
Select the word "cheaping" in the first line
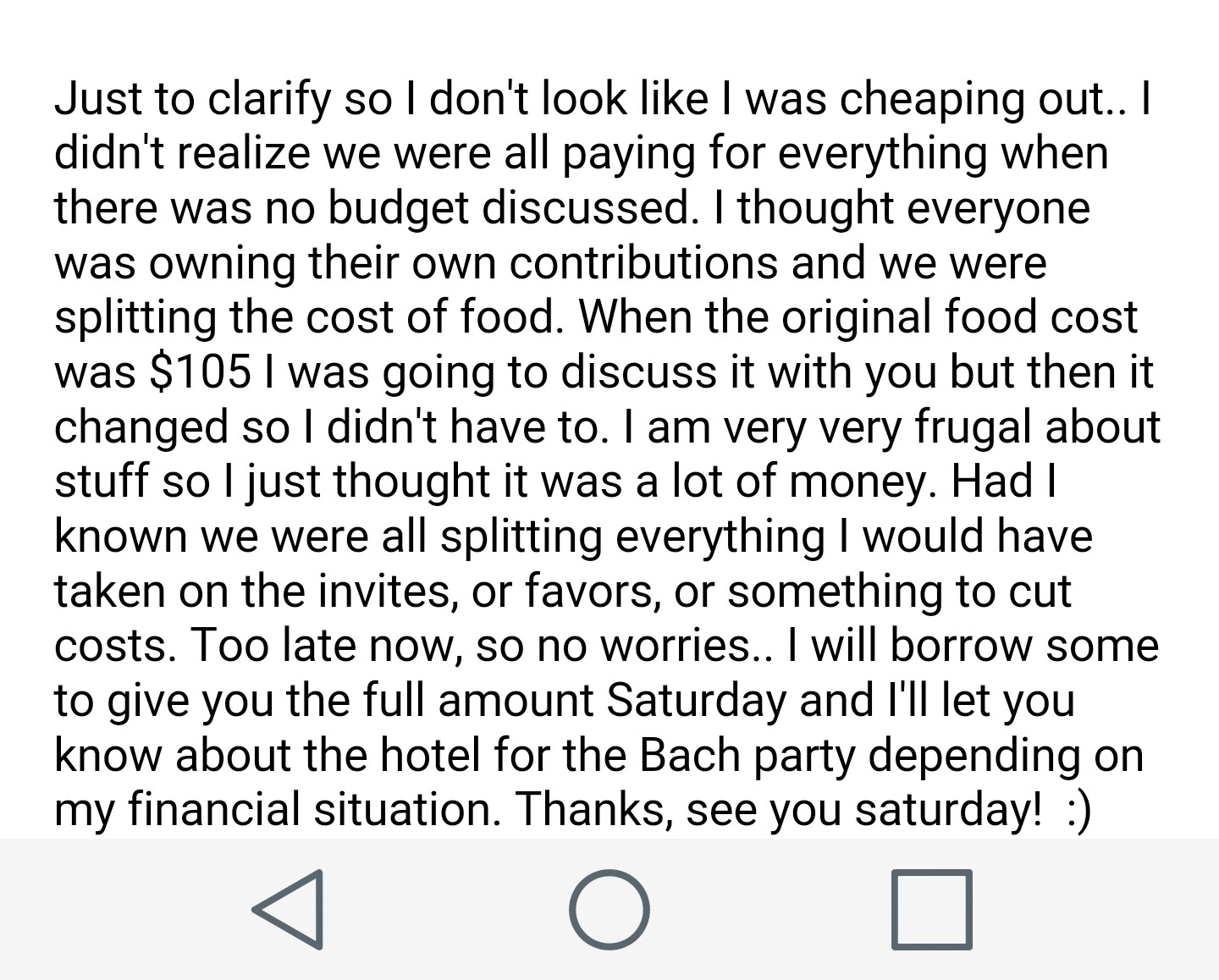tap(931, 100)
